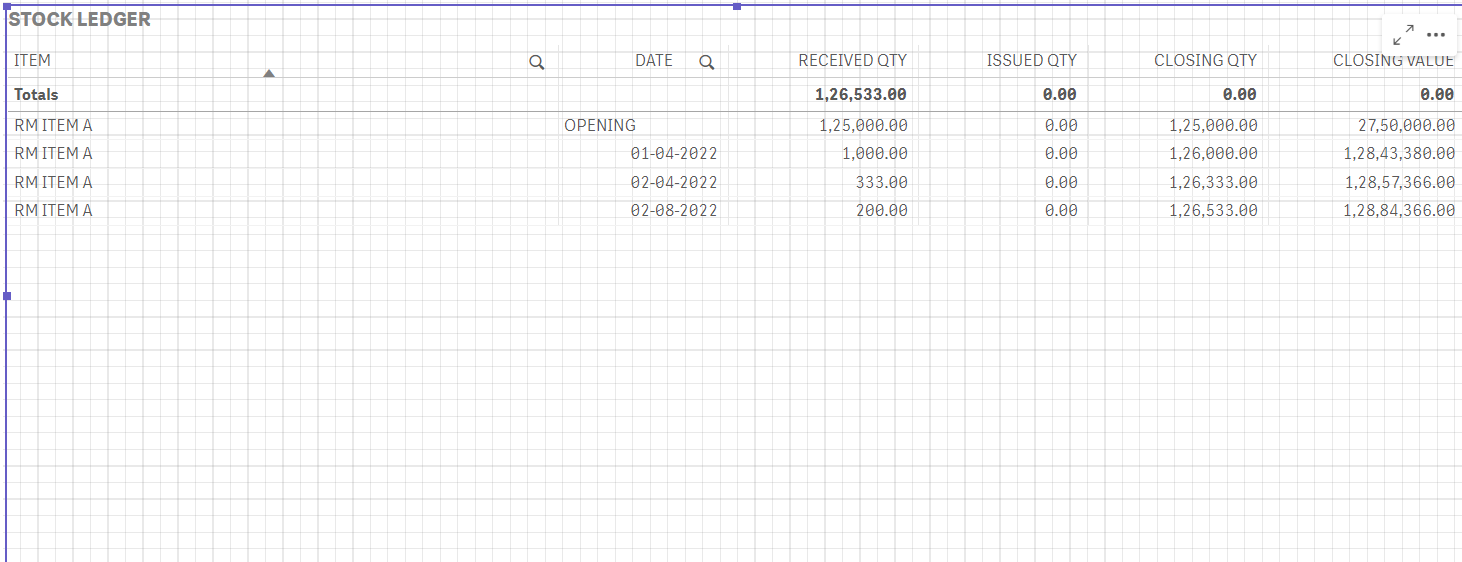Select closing quantity 1,26,533.00 in 02-08-2022 row
Image resolution: width=1462 pixels, height=562 pixels.
click(x=1213, y=210)
